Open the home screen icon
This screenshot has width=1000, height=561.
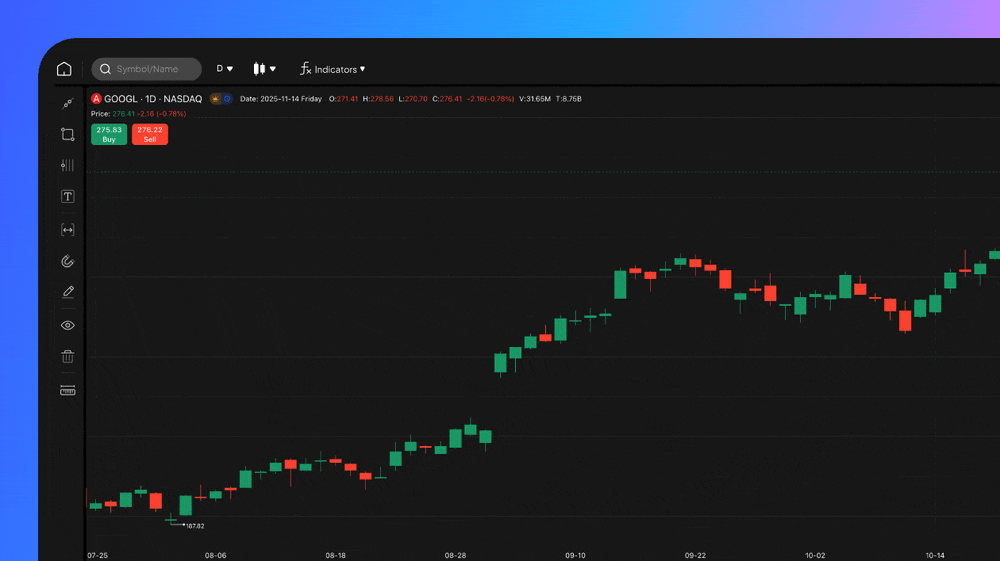pyautogui.click(x=64, y=69)
